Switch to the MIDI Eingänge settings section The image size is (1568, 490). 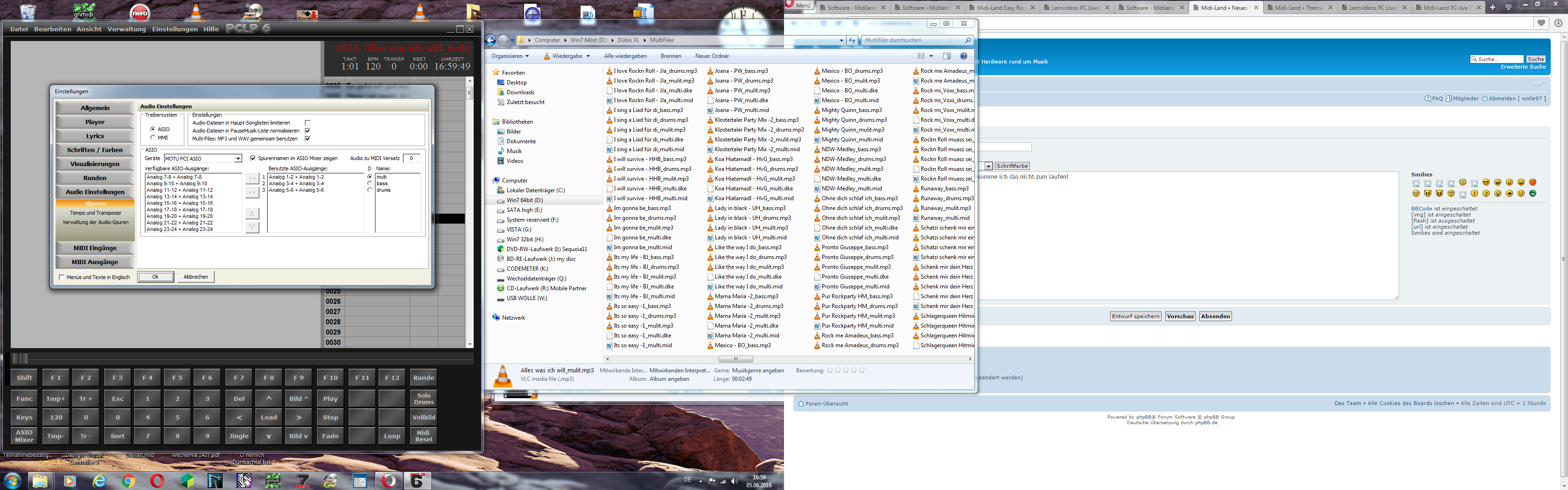pos(94,248)
